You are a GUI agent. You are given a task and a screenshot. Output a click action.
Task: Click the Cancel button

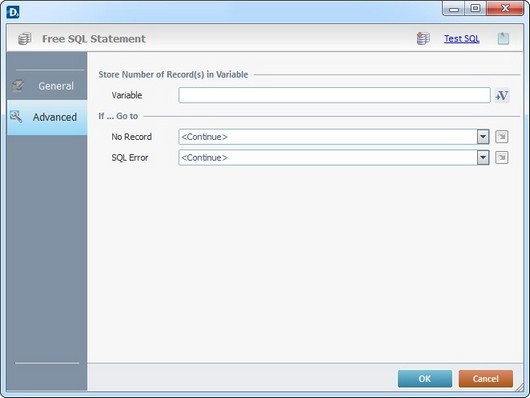[486, 379]
